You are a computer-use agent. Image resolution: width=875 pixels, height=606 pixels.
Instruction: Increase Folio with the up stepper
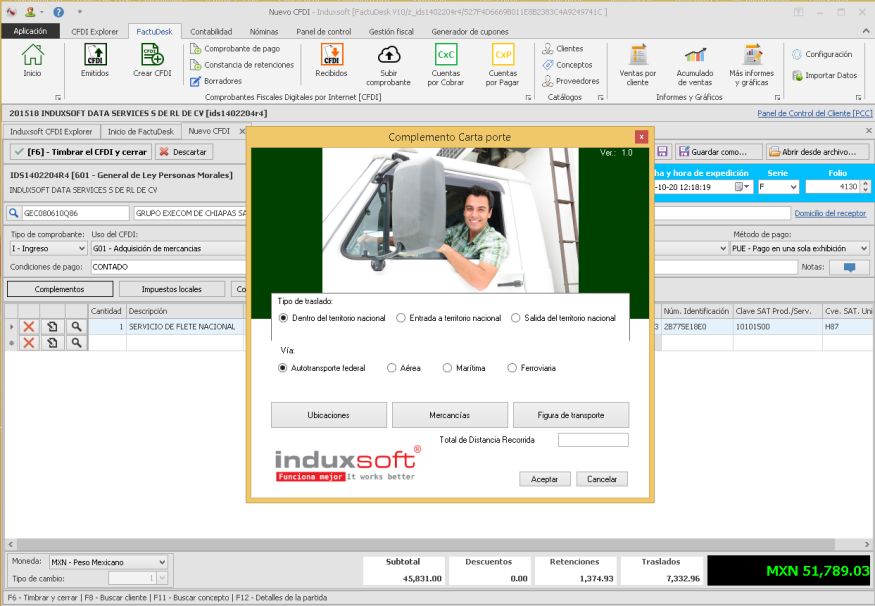(866, 184)
